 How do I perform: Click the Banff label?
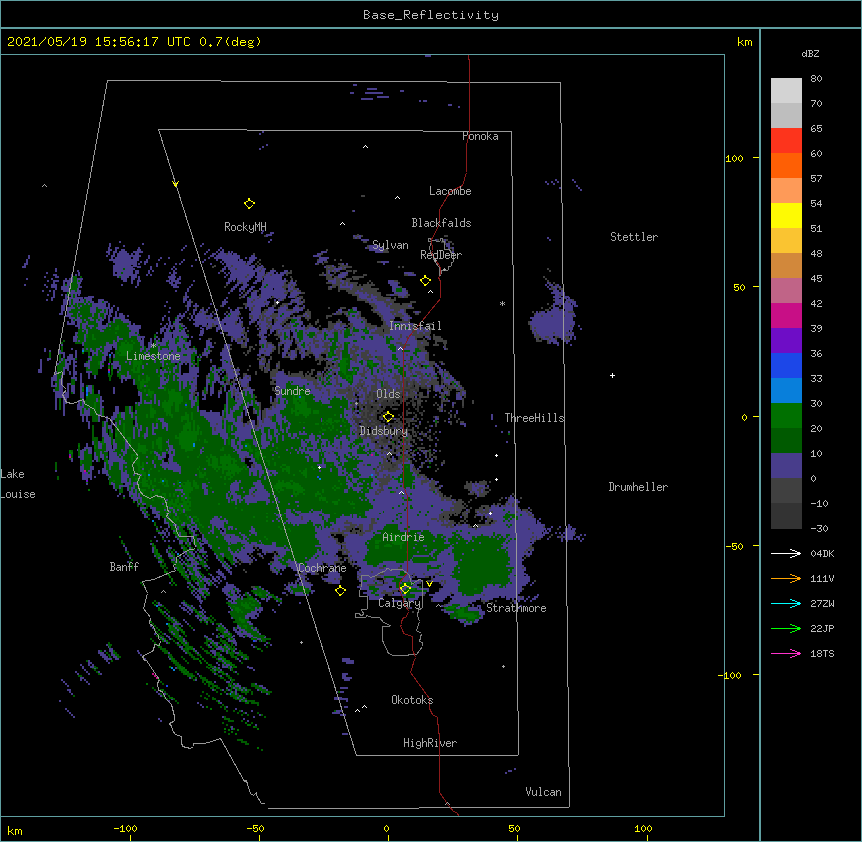click(124, 567)
